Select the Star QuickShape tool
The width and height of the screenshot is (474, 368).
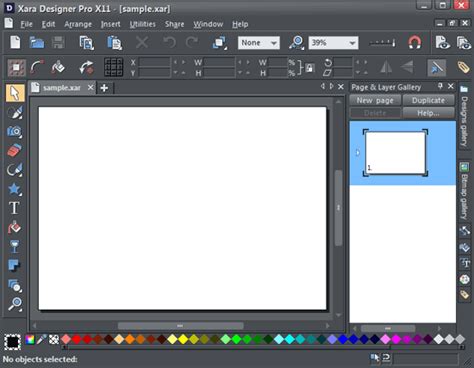point(15,189)
